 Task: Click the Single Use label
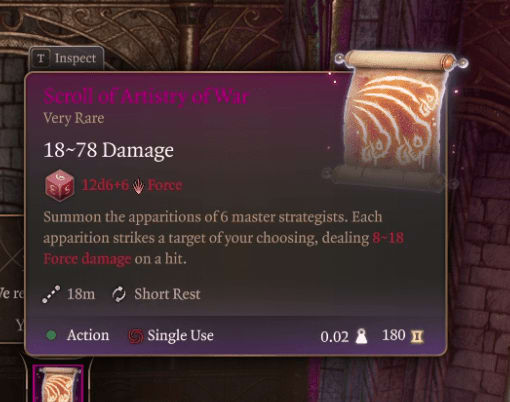[180, 335]
